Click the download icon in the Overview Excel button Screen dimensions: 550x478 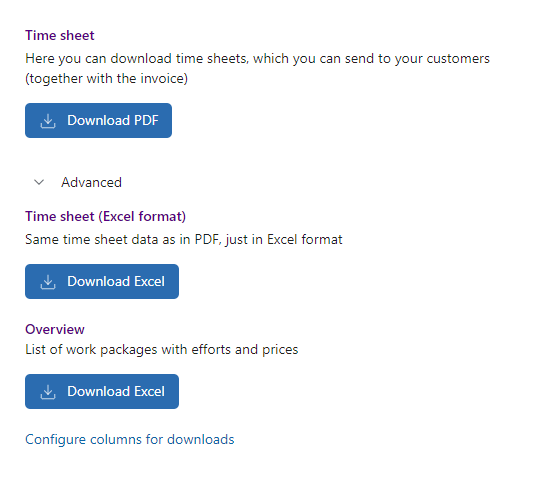click(48, 392)
